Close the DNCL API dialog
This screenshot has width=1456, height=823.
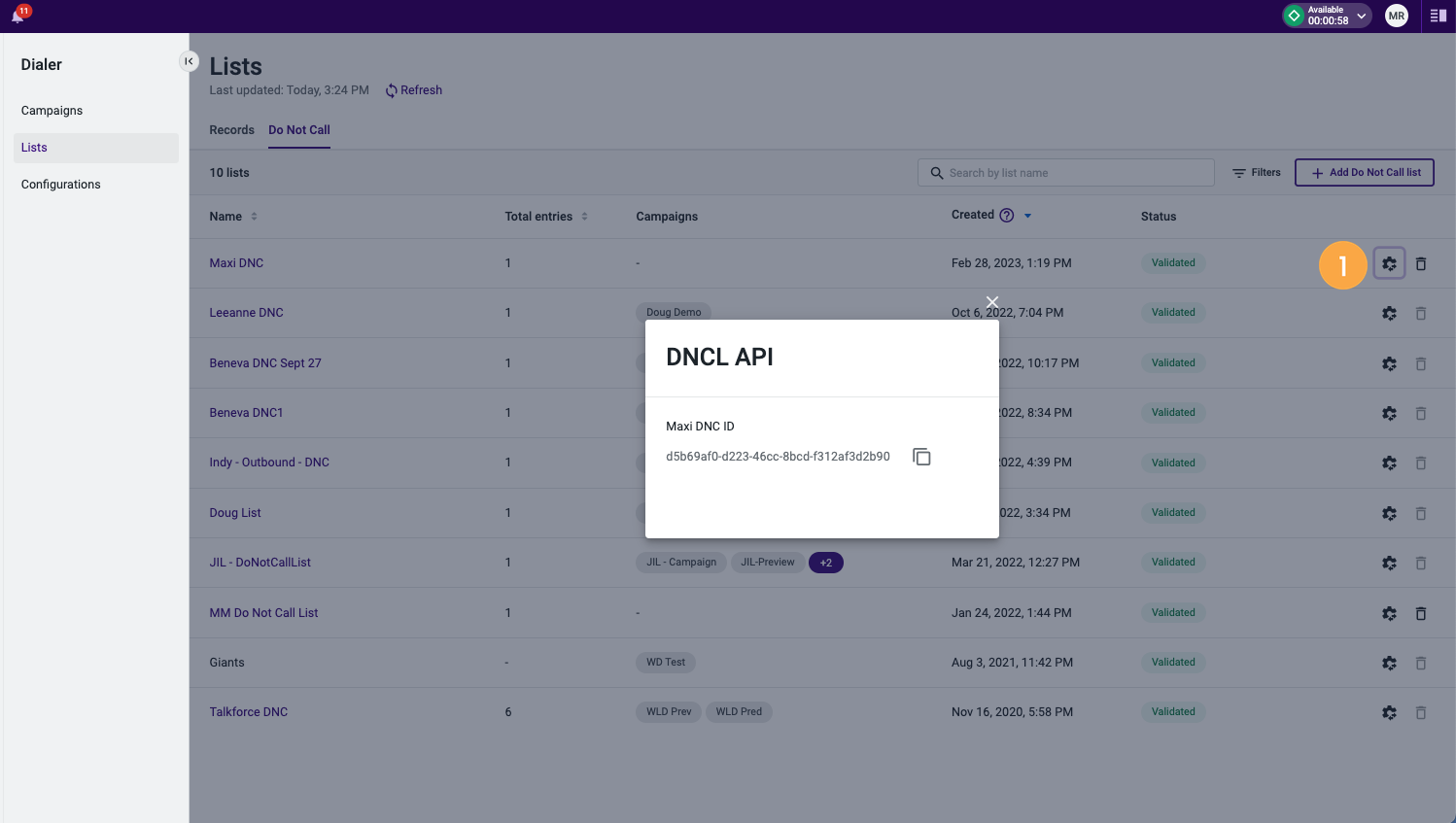[x=991, y=302]
